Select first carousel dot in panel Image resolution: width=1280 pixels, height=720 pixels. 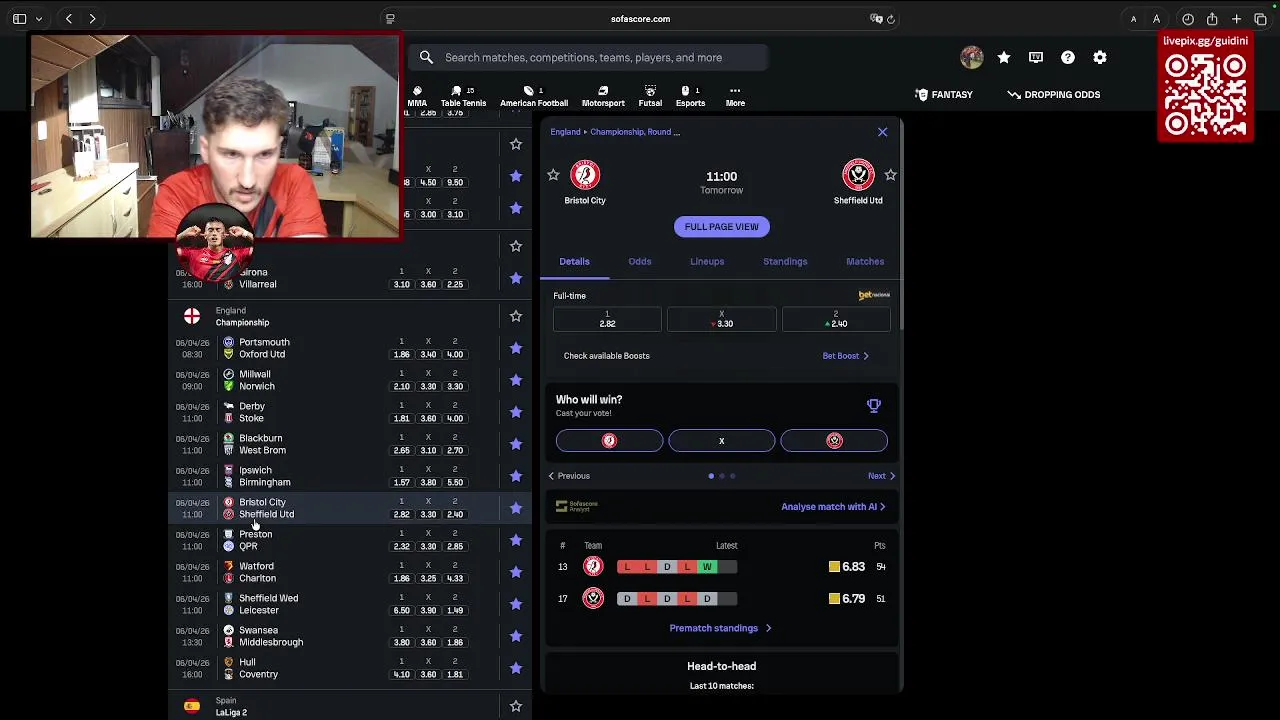pyautogui.click(x=711, y=476)
